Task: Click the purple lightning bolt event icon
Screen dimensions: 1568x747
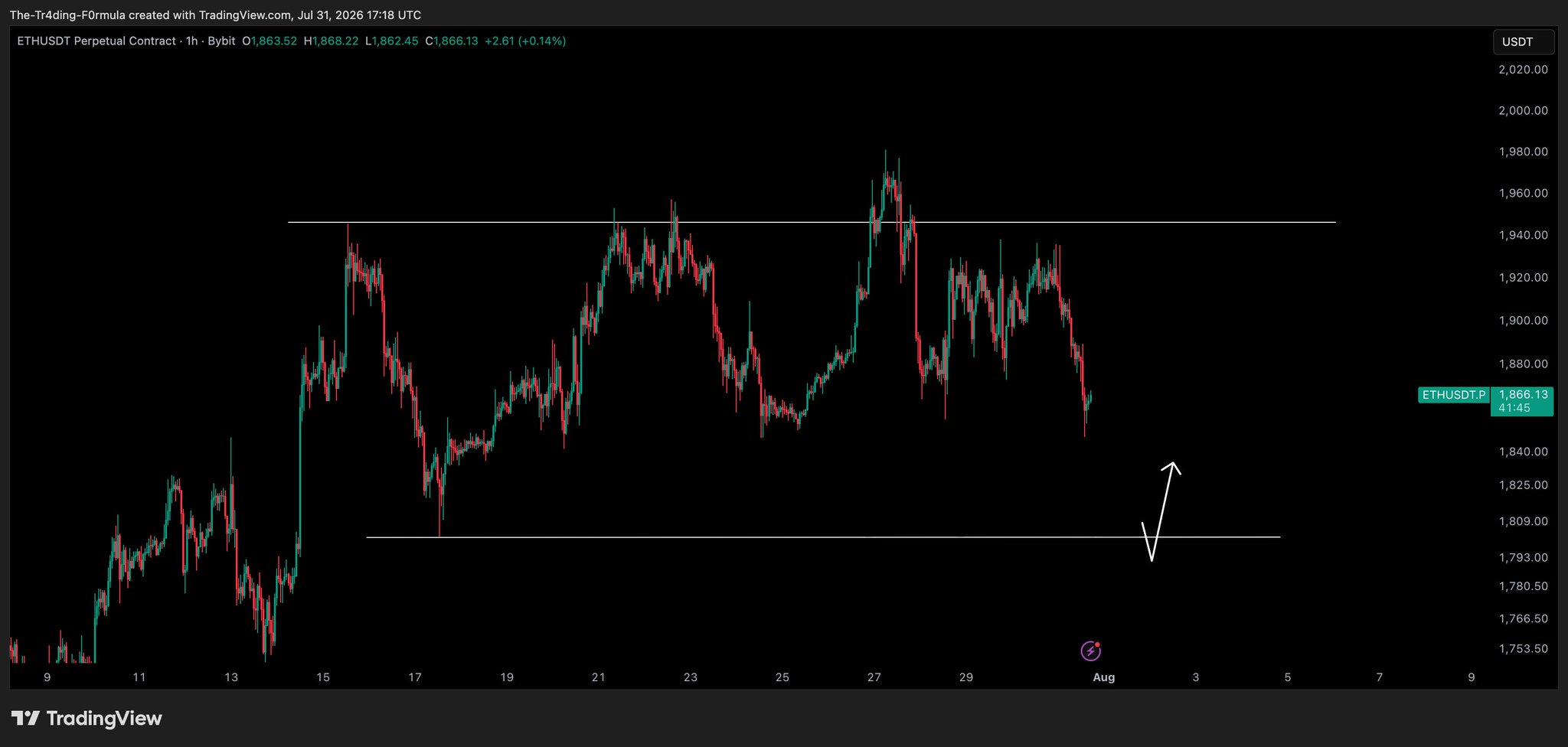Action: coord(1090,651)
